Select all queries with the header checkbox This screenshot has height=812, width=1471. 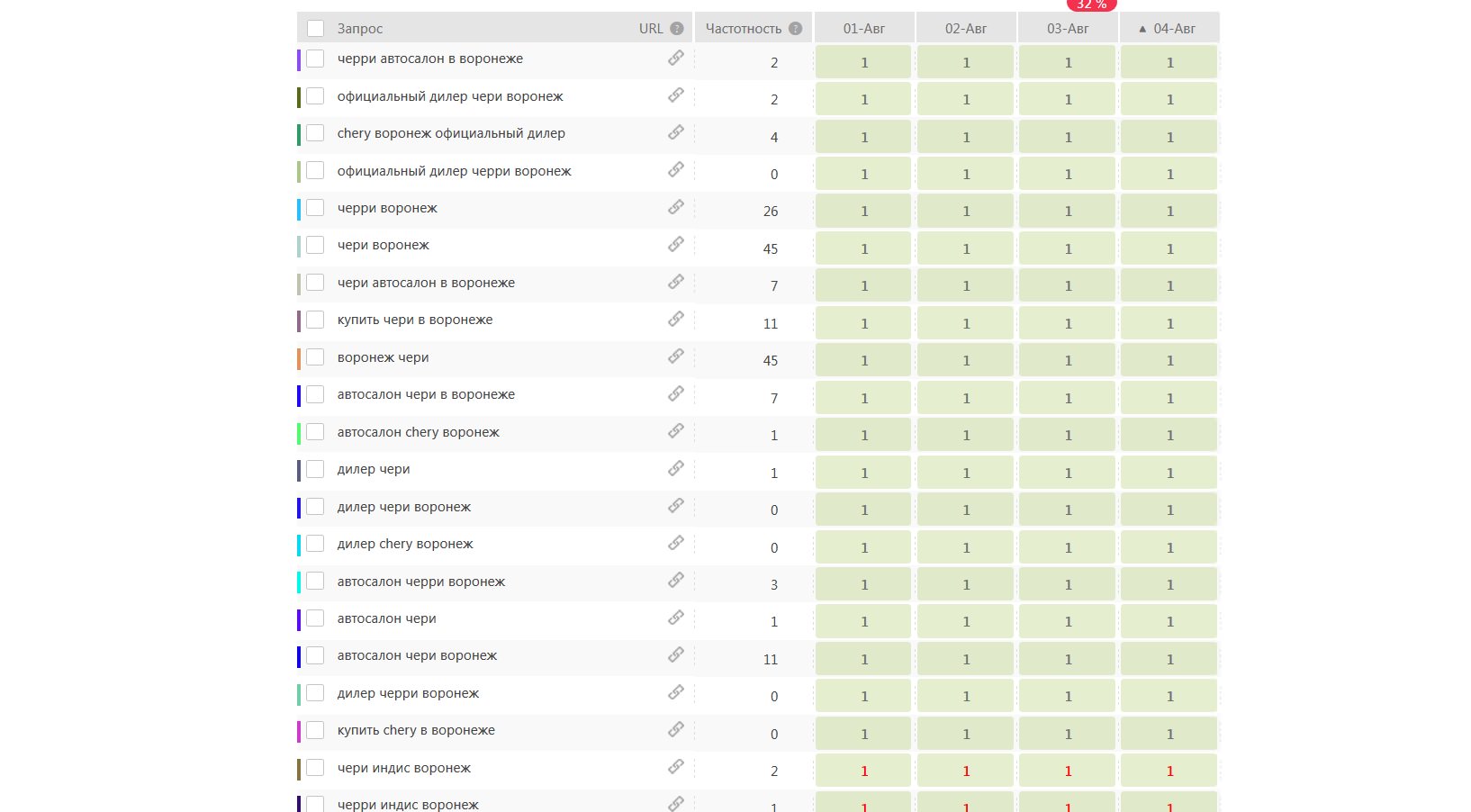(x=315, y=29)
